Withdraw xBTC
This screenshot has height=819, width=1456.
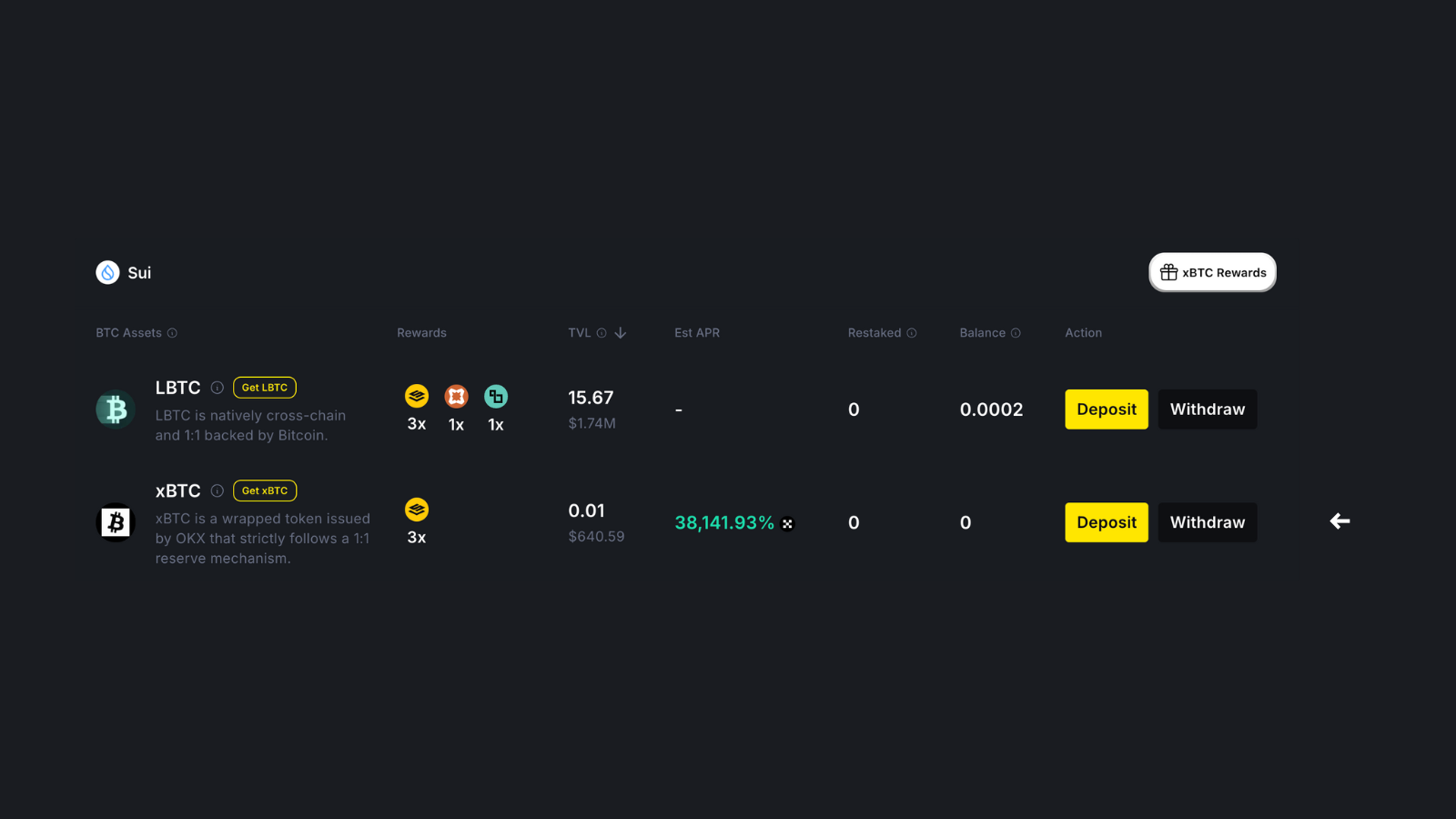(x=1208, y=522)
